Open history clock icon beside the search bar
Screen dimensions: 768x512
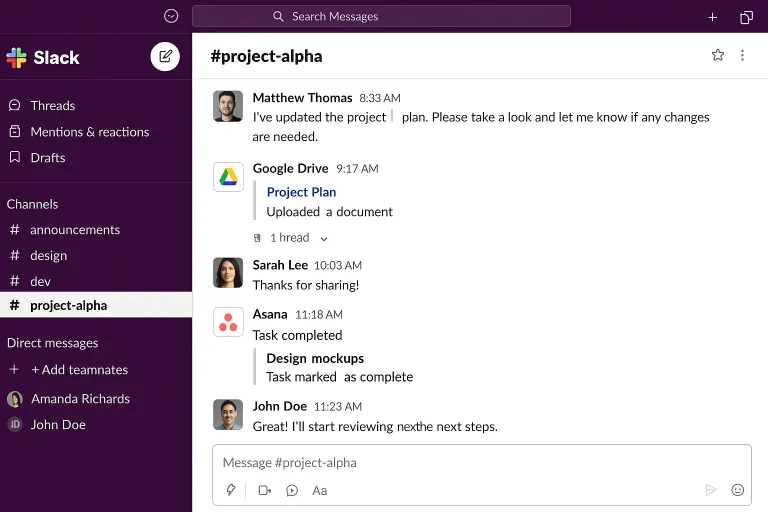(171, 16)
